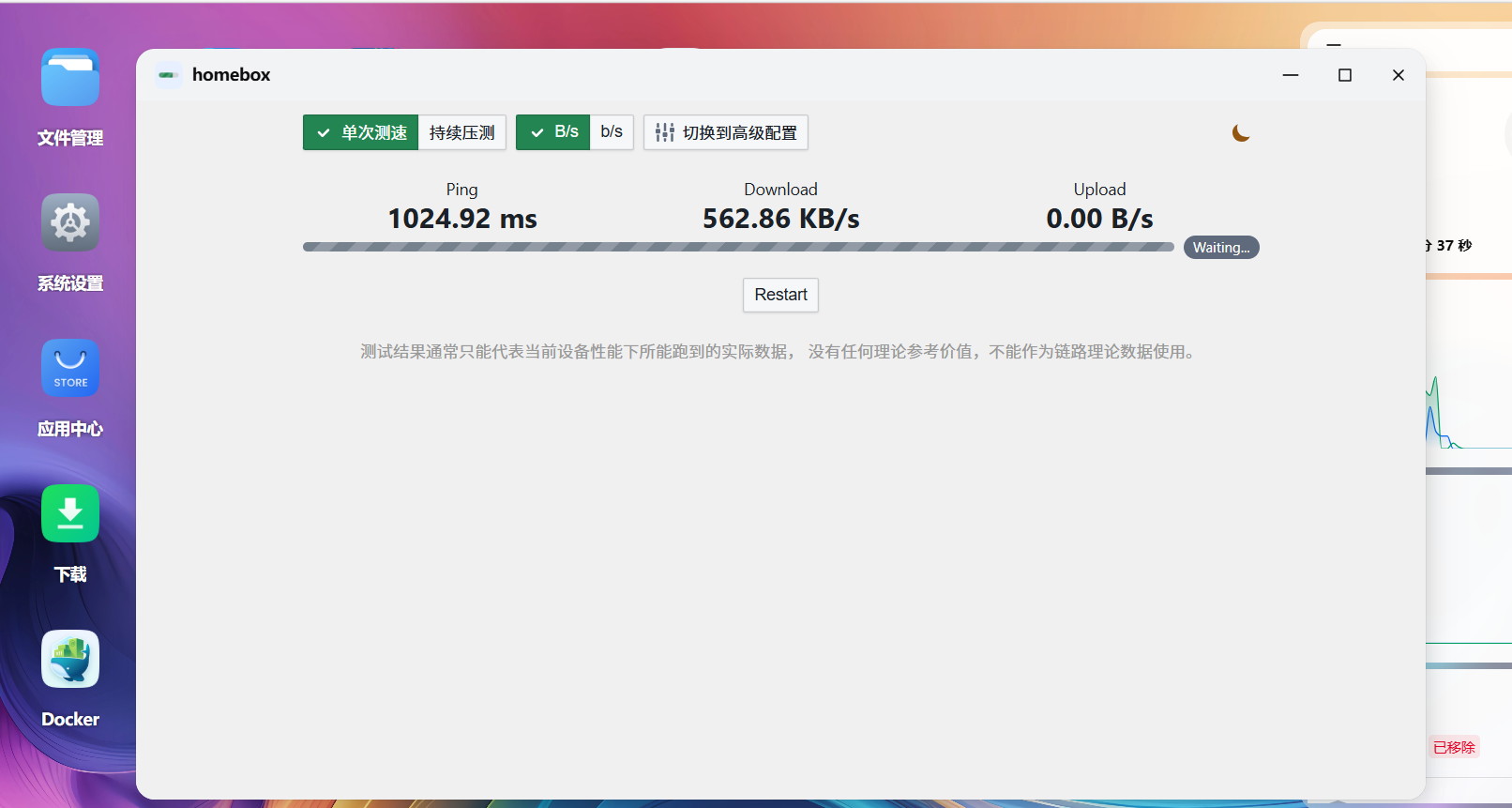Click the Download value 562.86 KB/s

tap(781, 219)
